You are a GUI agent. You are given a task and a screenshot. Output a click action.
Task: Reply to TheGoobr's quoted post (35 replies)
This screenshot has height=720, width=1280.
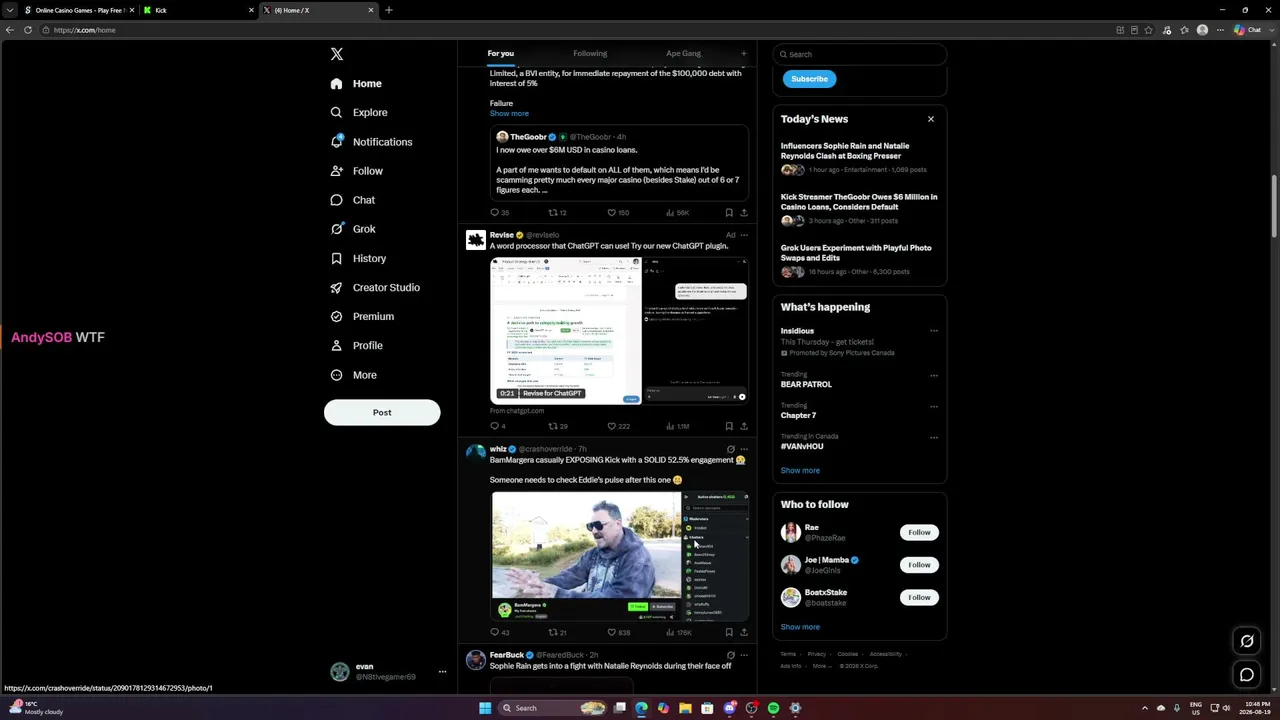click(x=499, y=213)
